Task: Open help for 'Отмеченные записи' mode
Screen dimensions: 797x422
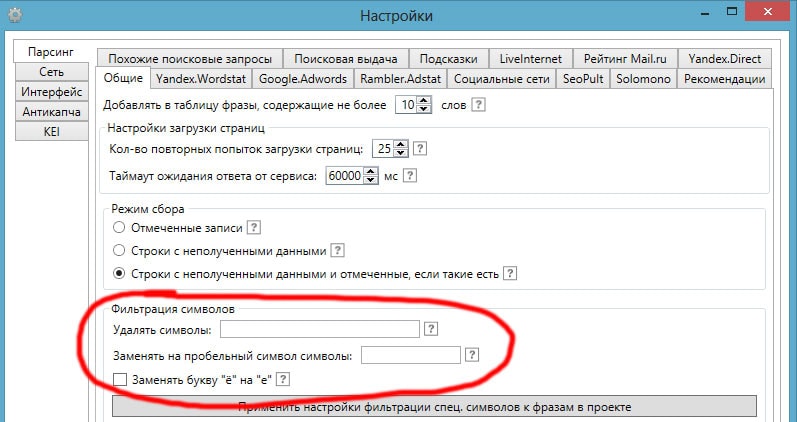Action: click(x=254, y=227)
